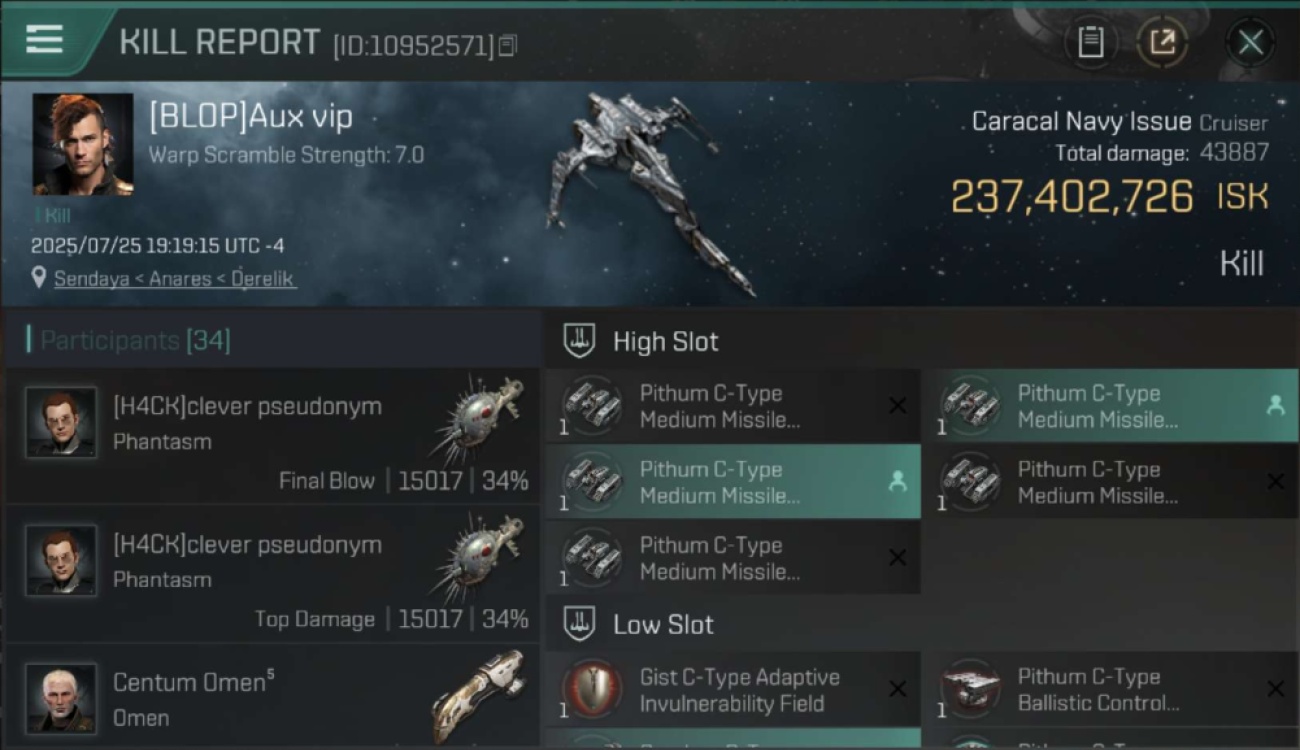Select the Top Damage clever pseudonym portrait

point(61,560)
